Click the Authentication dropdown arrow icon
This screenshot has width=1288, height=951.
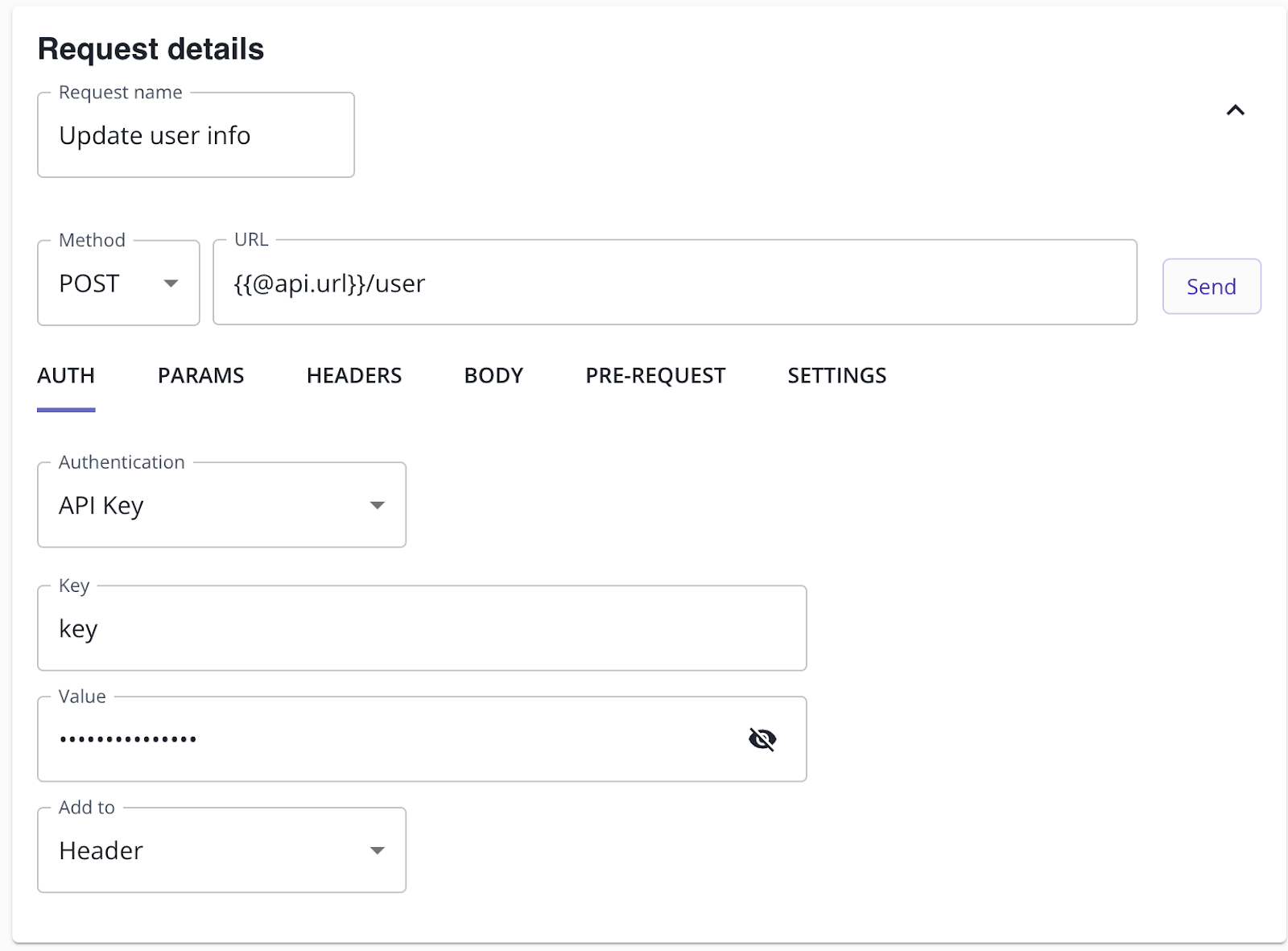point(377,506)
